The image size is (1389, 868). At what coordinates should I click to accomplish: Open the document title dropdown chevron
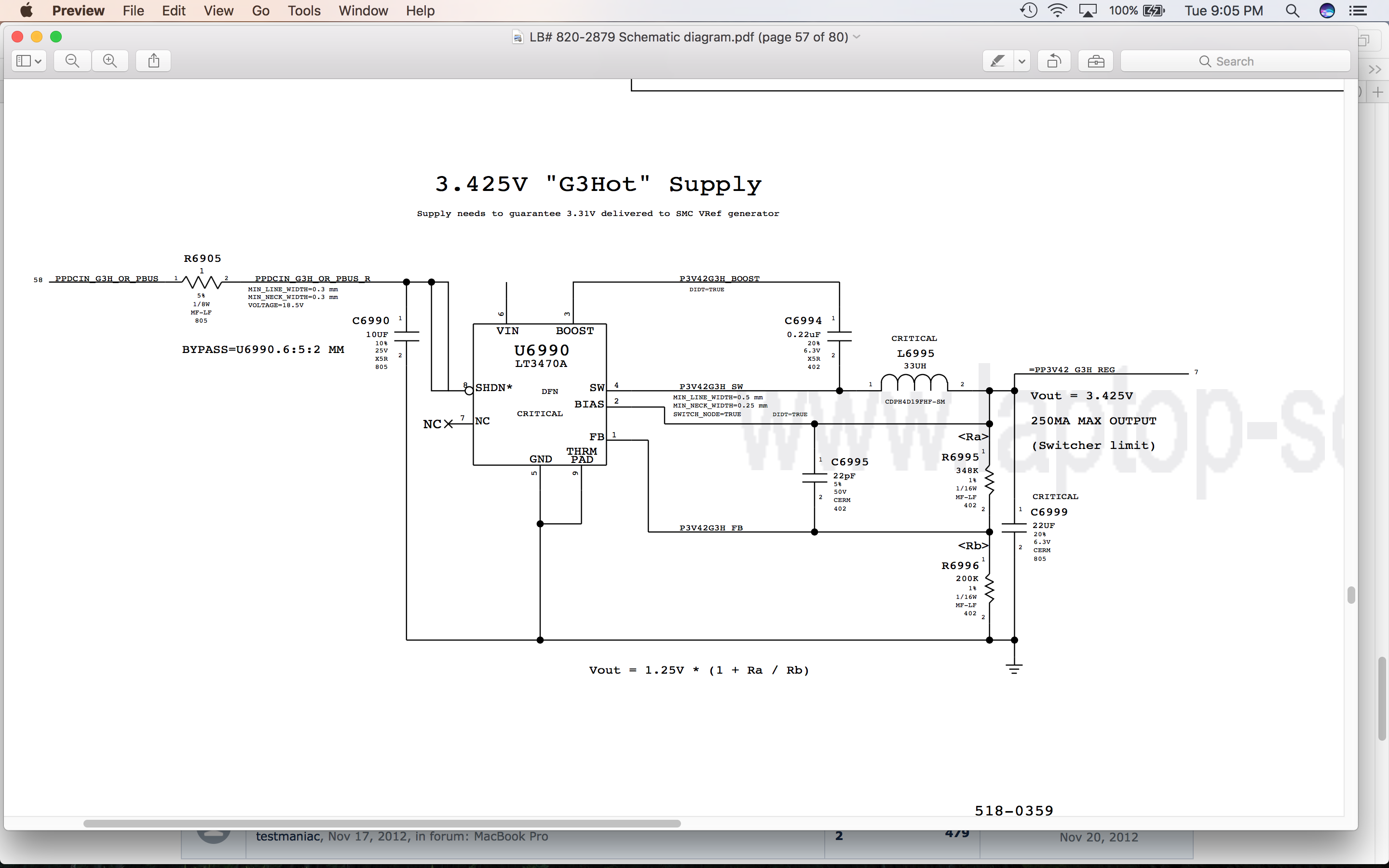coord(857,37)
